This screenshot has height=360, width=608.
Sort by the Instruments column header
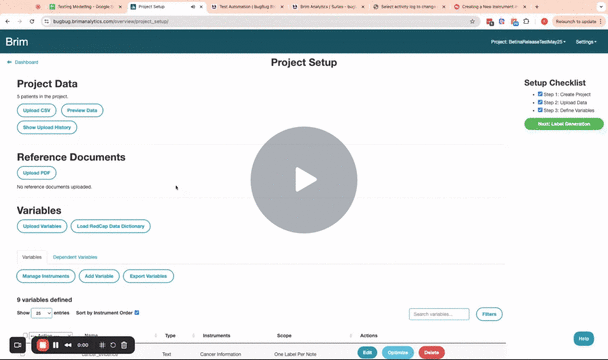click(x=216, y=336)
